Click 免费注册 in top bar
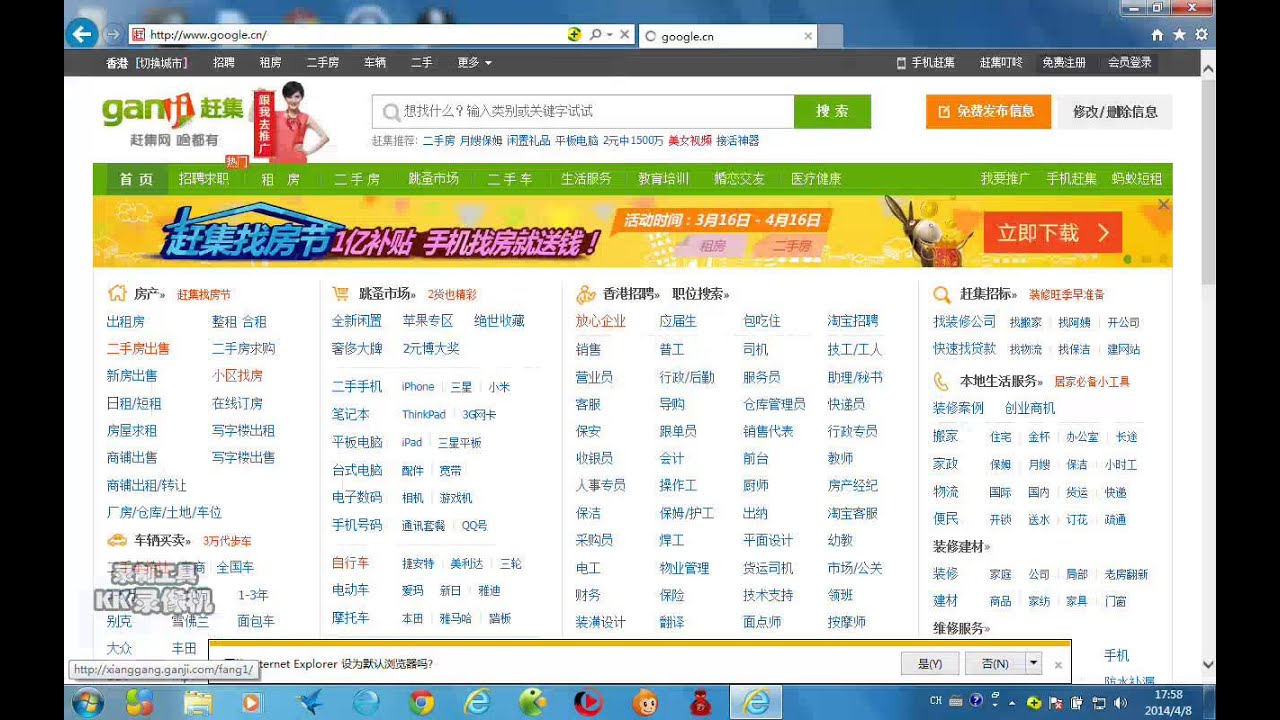The width and height of the screenshot is (1280, 720). pyautogui.click(x=1063, y=62)
